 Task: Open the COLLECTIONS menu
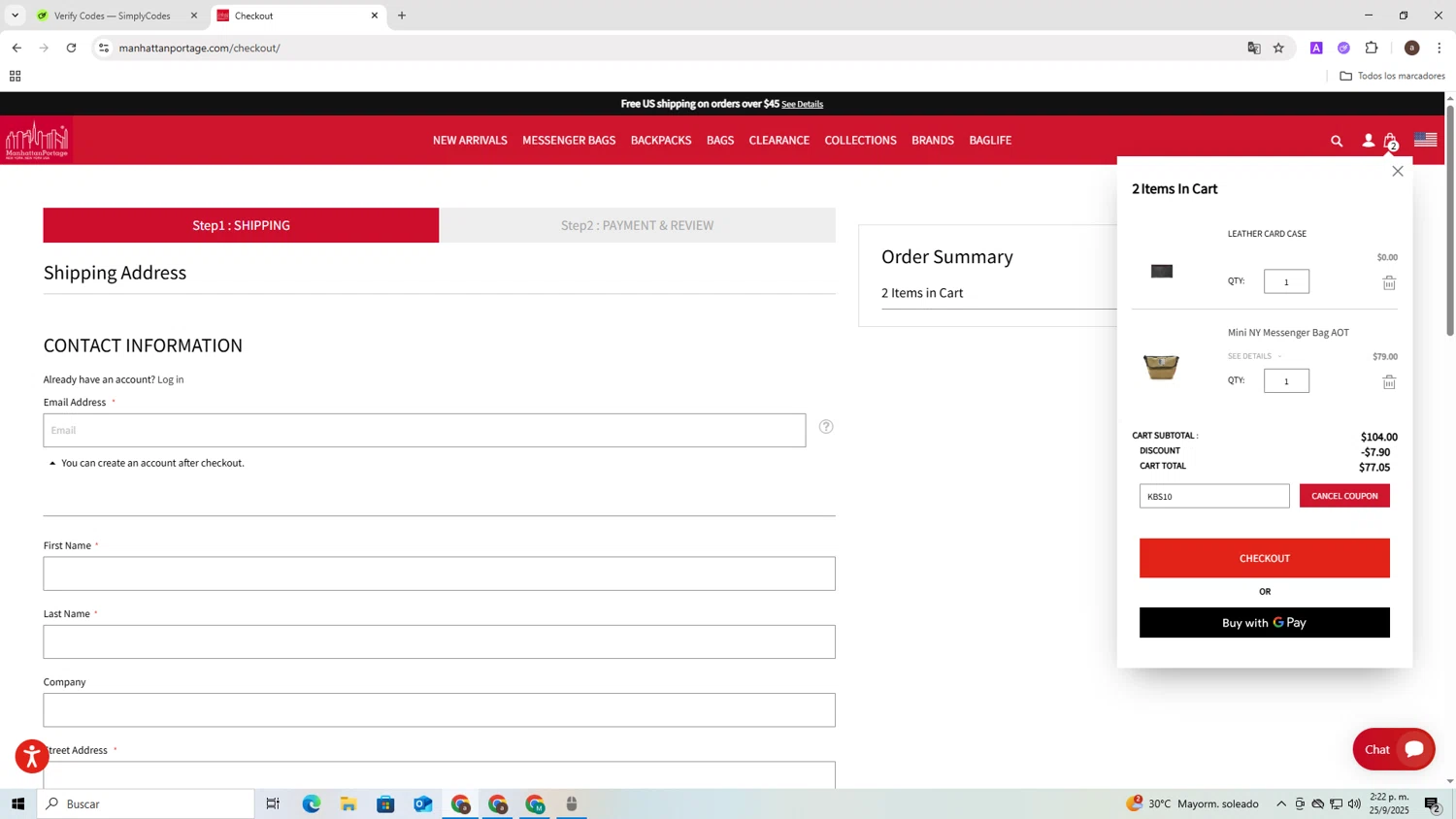click(860, 141)
